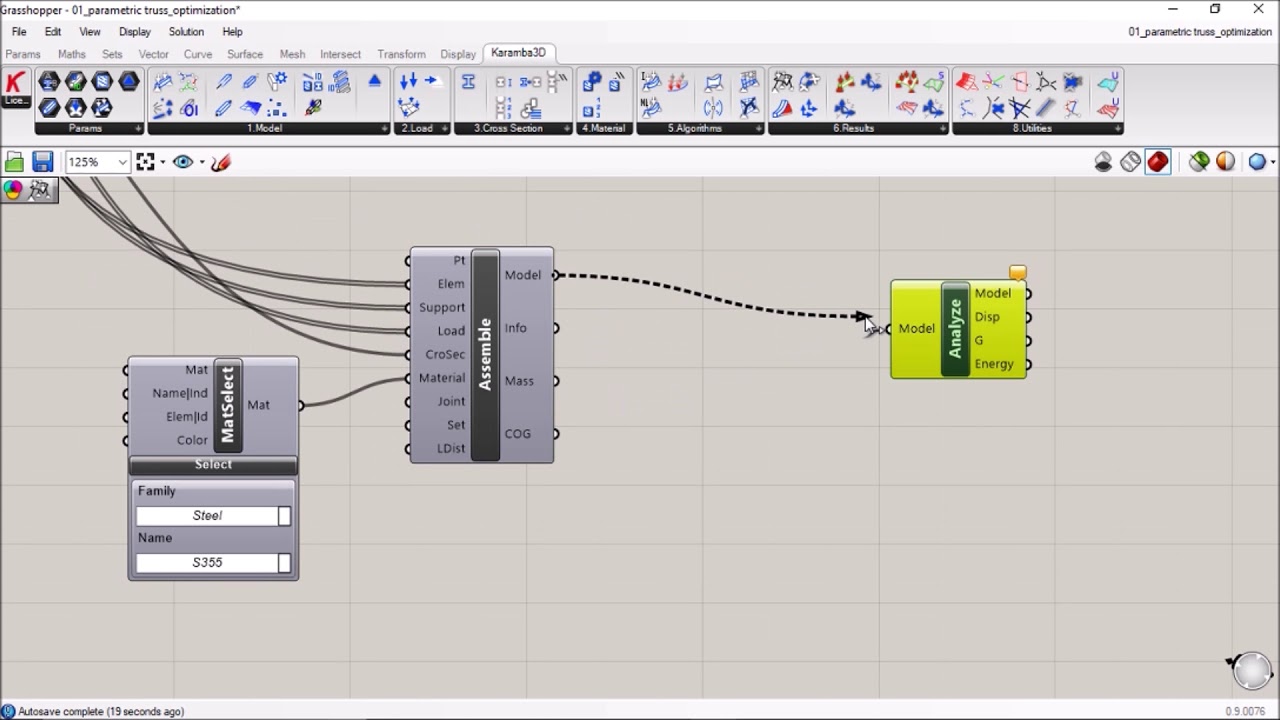Viewport: 1280px width, 720px height.
Task: Click the color wheel canvas widget icon
Action: [13, 190]
